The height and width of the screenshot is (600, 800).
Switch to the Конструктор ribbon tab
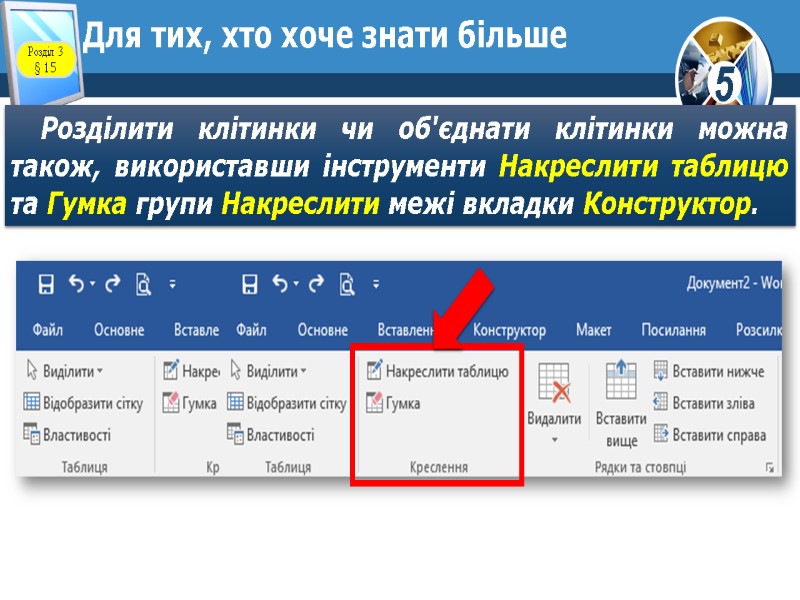[x=511, y=329]
